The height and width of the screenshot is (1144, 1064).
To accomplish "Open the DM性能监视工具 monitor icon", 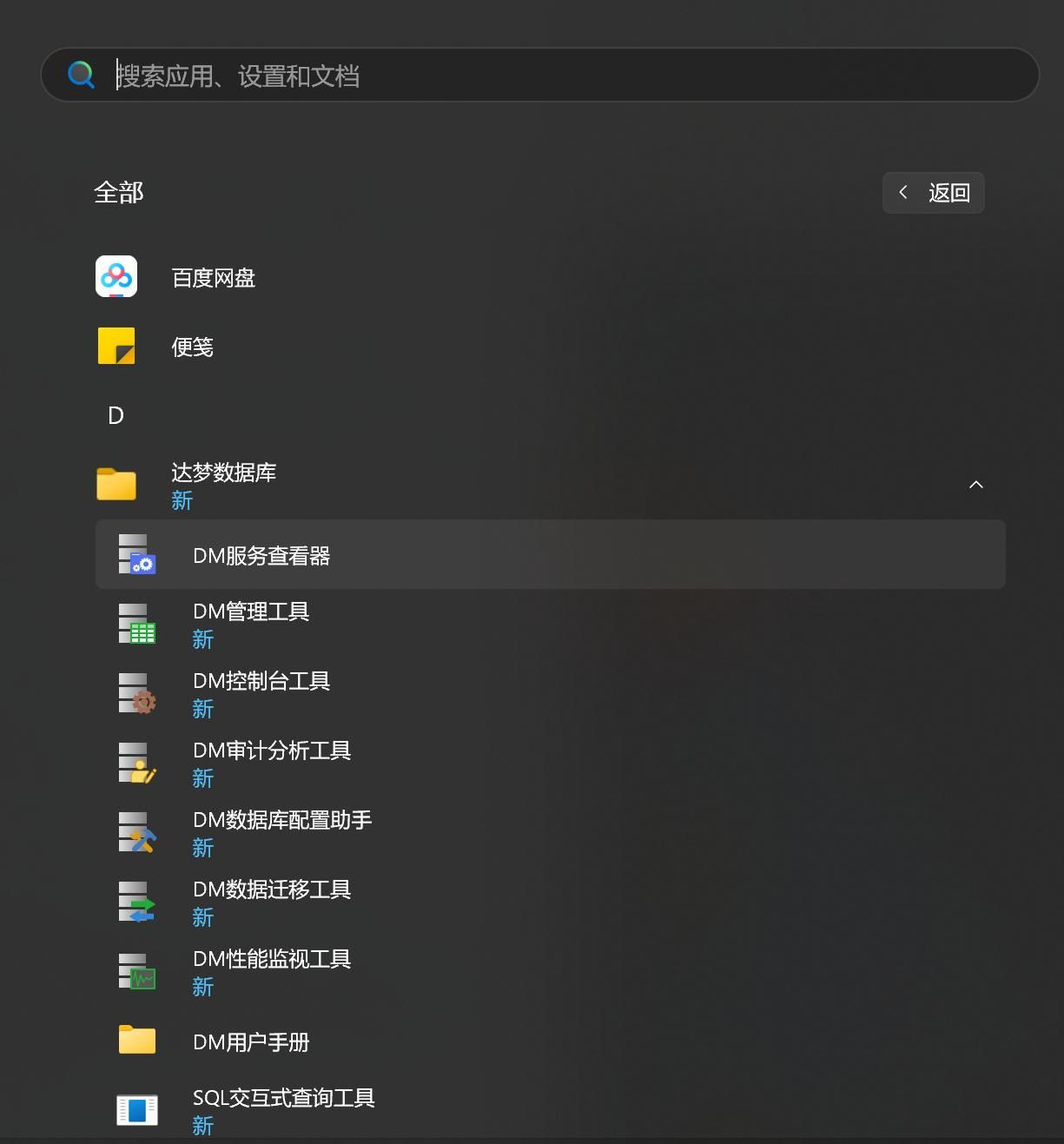I will [x=137, y=971].
